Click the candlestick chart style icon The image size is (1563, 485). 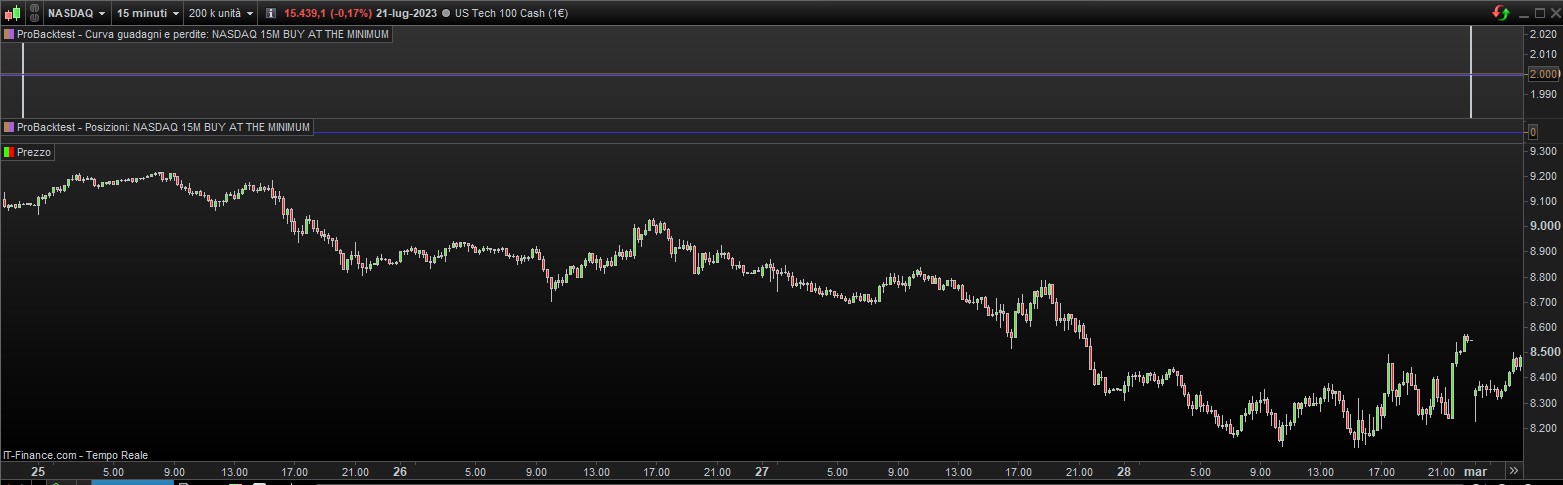point(13,13)
